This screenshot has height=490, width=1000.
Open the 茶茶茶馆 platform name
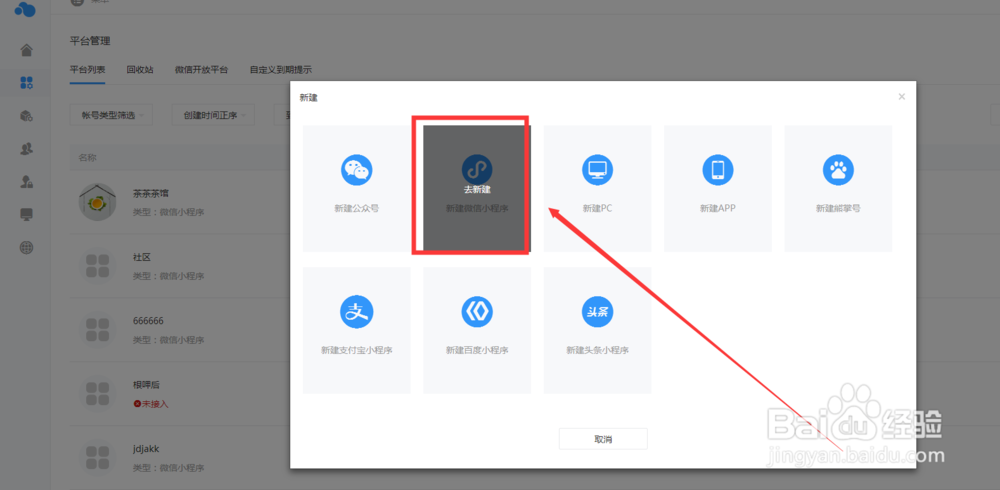(x=151, y=193)
